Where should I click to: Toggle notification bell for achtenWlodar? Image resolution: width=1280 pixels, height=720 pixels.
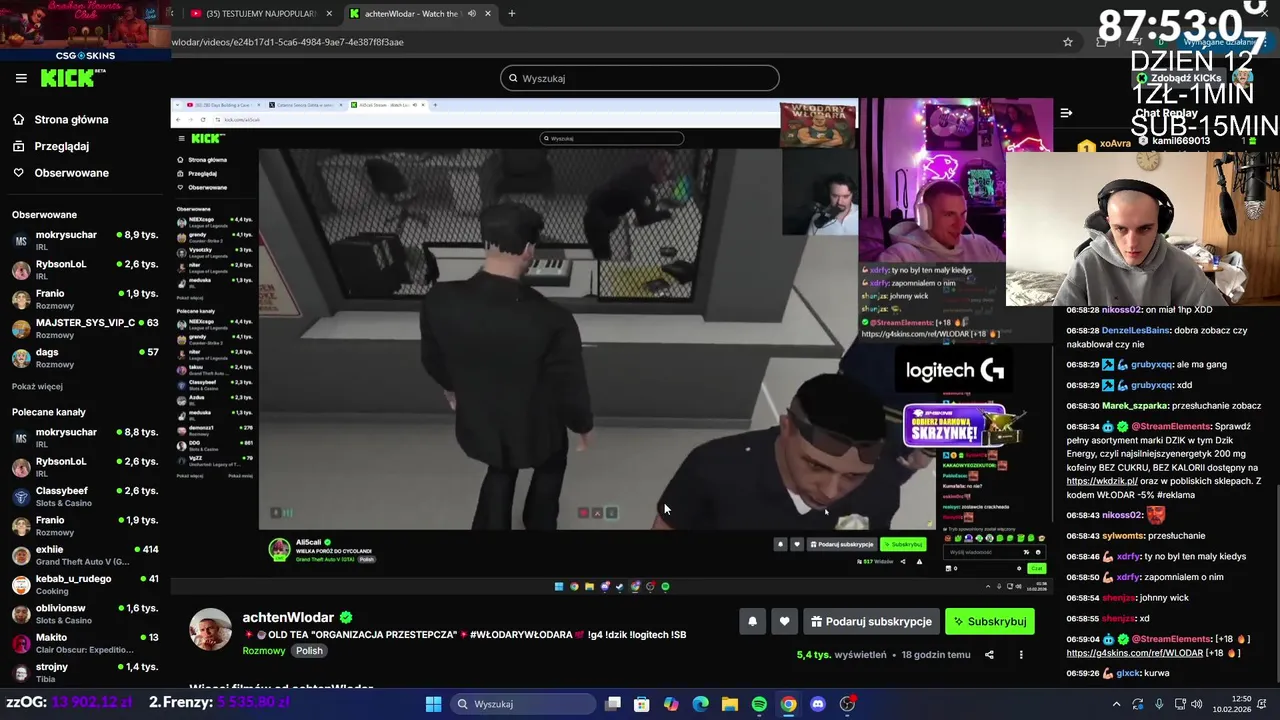click(752, 621)
